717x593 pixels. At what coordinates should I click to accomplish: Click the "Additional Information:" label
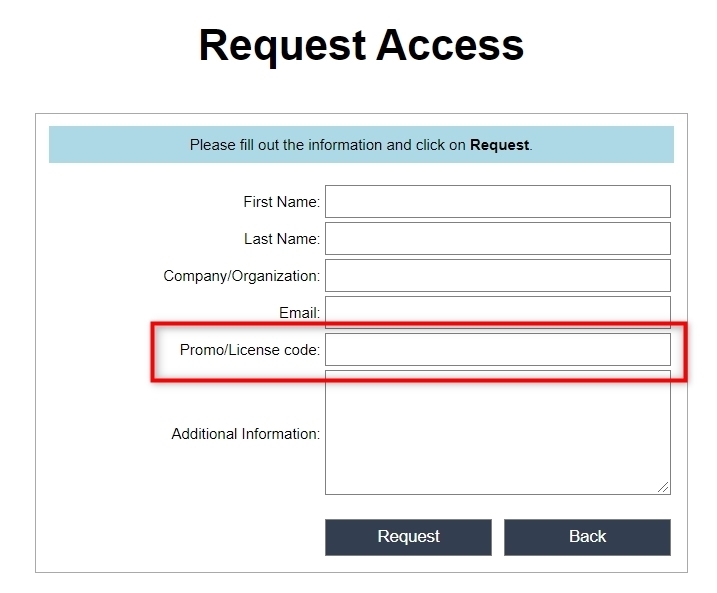point(245,434)
